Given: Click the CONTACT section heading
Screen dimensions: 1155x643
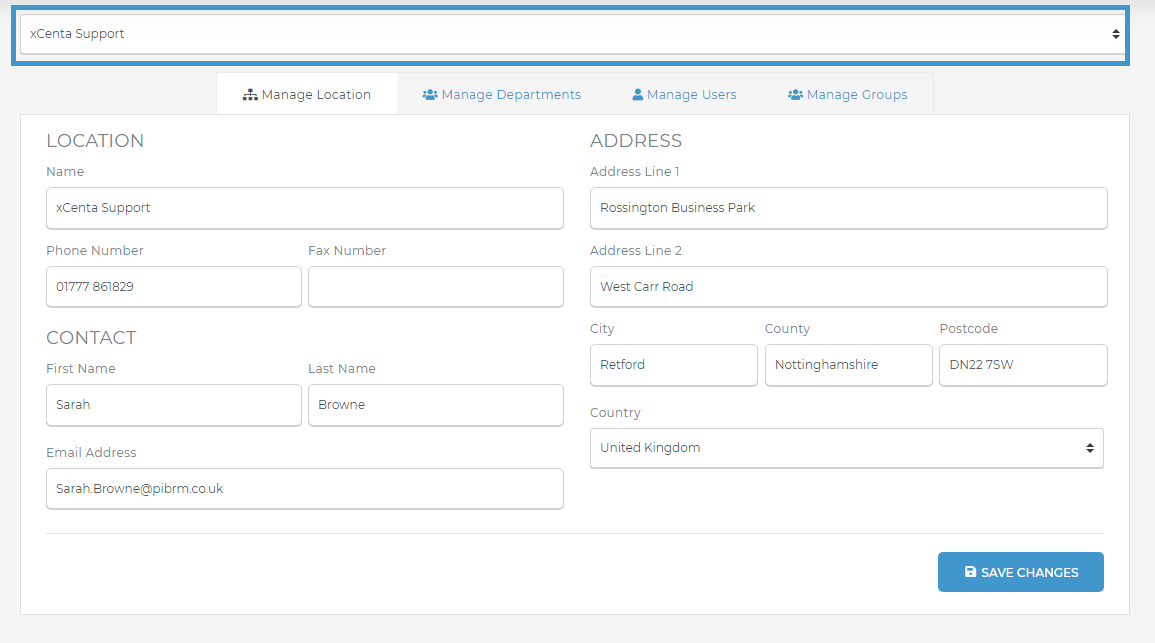Looking at the screenshot, I should [x=91, y=337].
